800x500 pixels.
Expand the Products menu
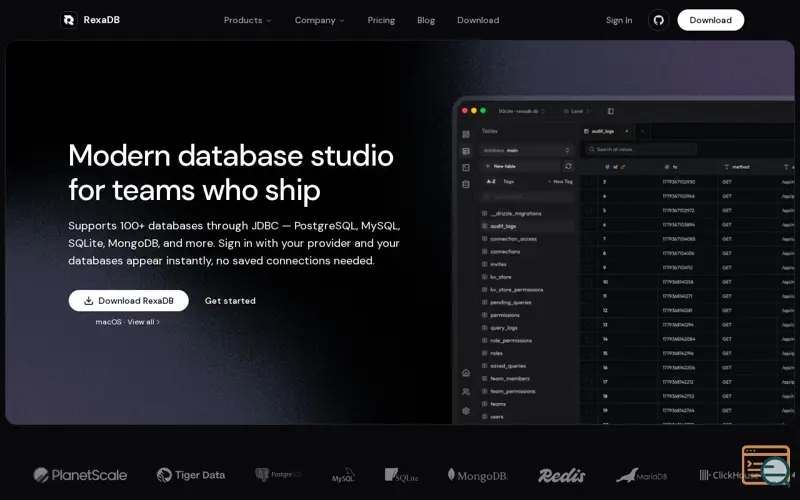pyautogui.click(x=247, y=20)
